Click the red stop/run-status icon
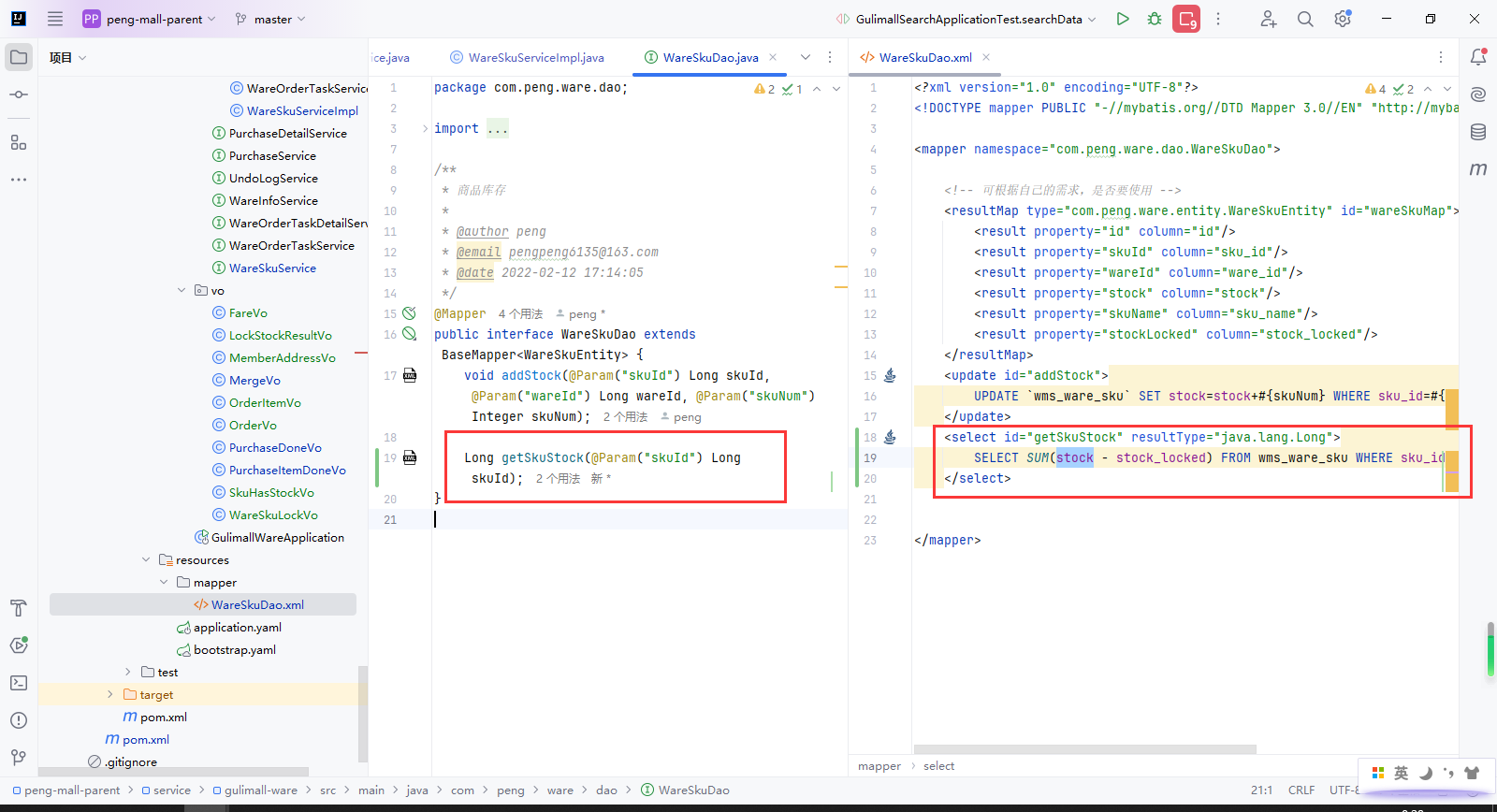Viewport: 1497px width, 812px height. (1186, 19)
